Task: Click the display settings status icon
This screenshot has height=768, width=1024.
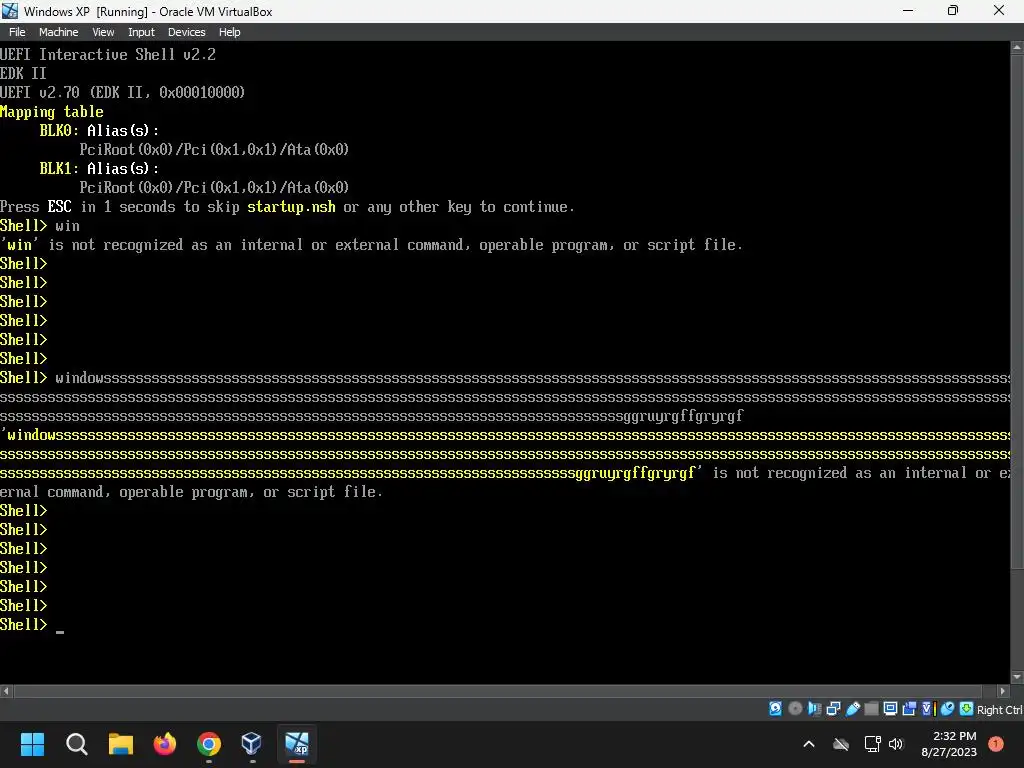Action: (x=890, y=709)
